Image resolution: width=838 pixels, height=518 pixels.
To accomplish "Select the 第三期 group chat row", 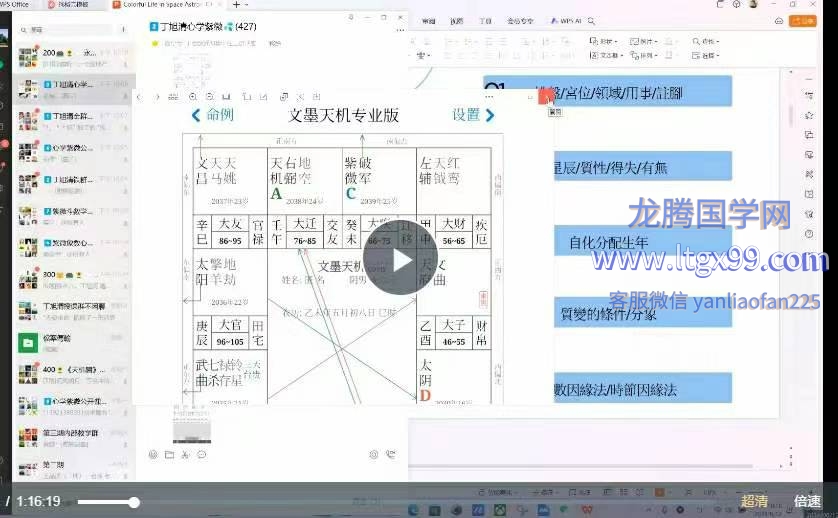I will coord(73,437).
